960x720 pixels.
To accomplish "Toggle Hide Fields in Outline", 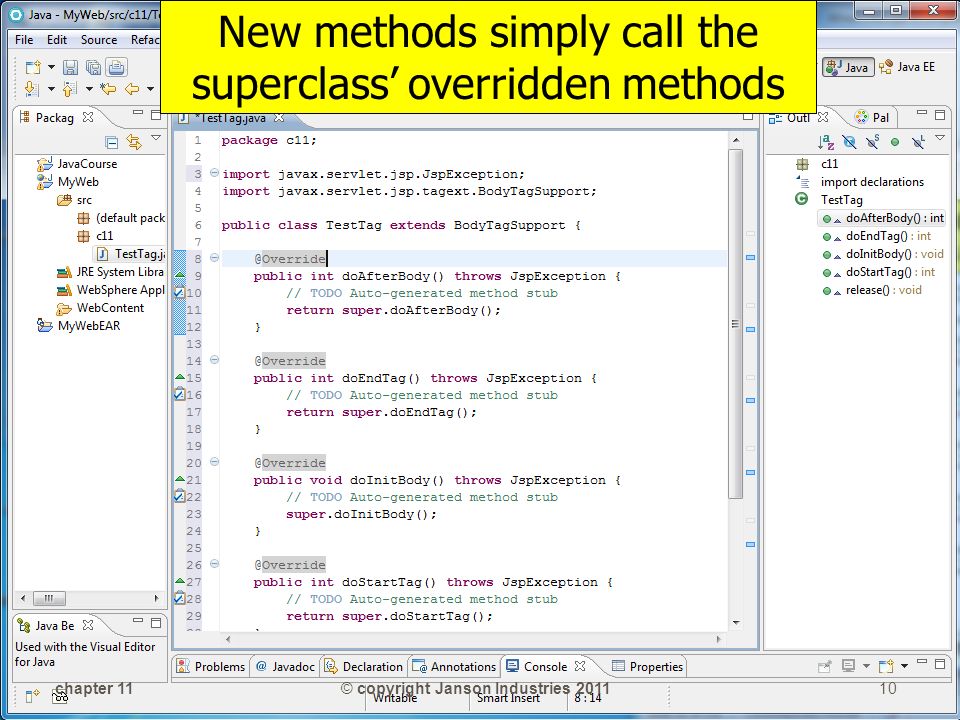I will pyautogui.click(x=849, y=142).
